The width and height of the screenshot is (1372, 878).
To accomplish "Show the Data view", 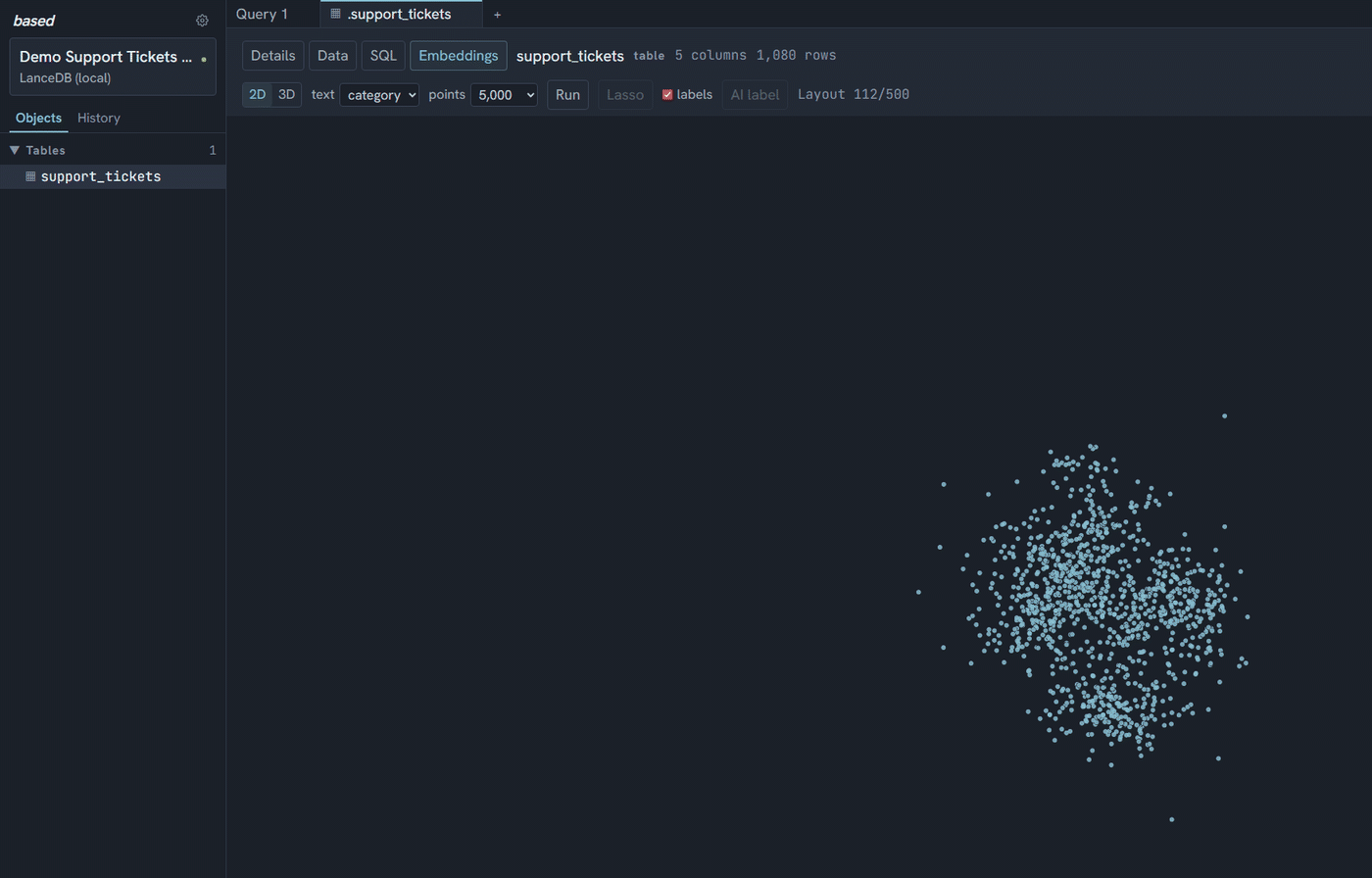I will [332, 56].
